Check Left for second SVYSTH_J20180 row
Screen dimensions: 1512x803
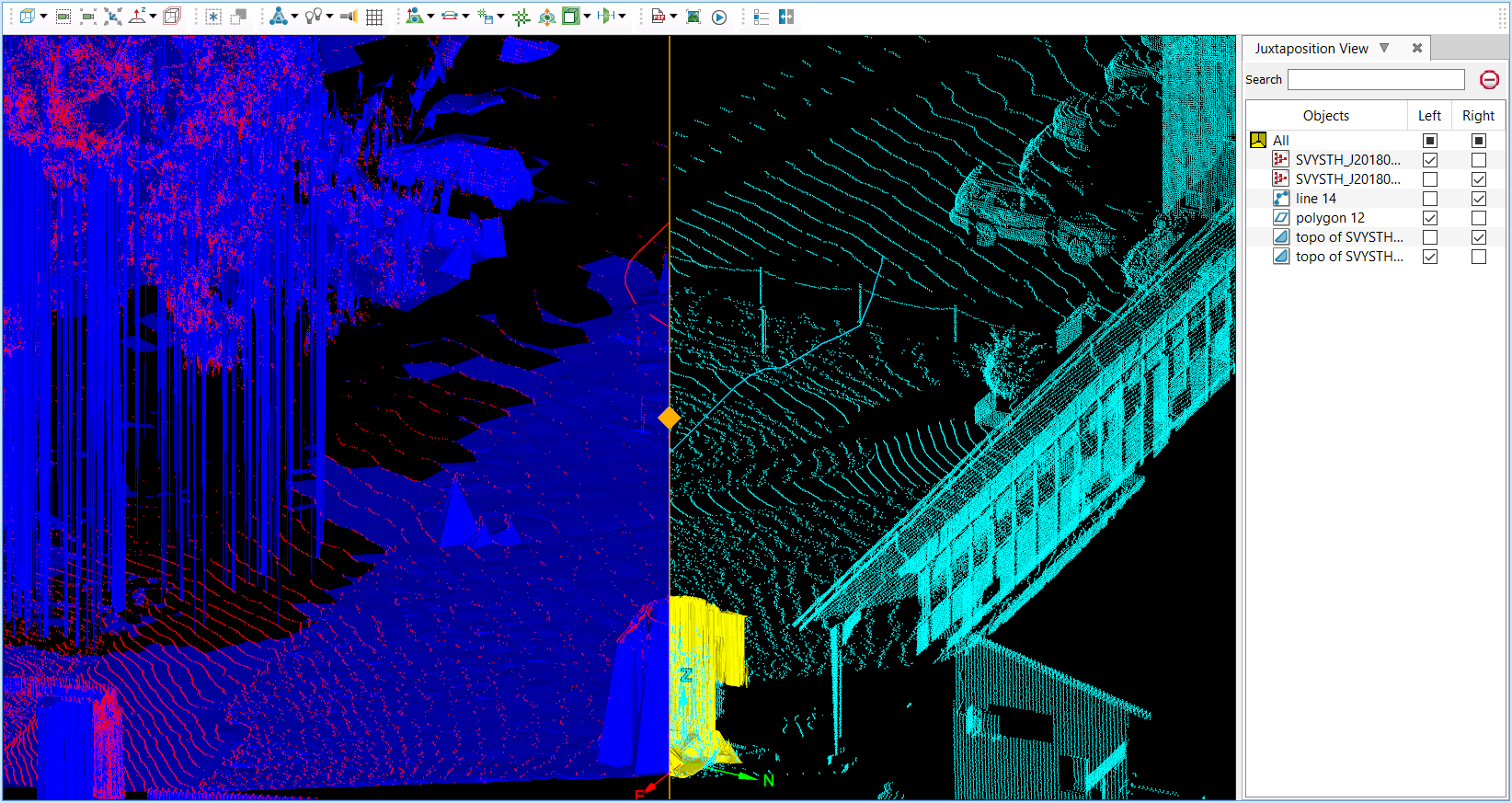point(1430,179)
